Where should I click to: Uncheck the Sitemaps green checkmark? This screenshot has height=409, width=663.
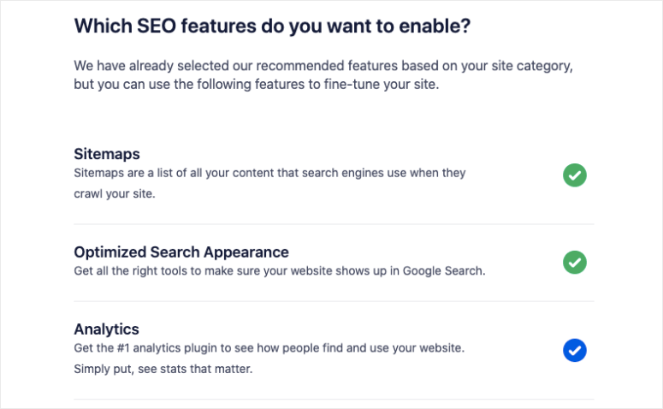[x=574, y=176]
